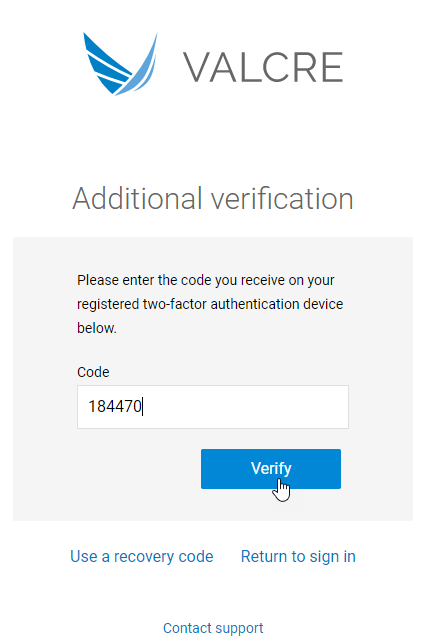Screen dimensions: 429x644
Task: Open the Use a recovery code link
Action: [x=142, y=557]
